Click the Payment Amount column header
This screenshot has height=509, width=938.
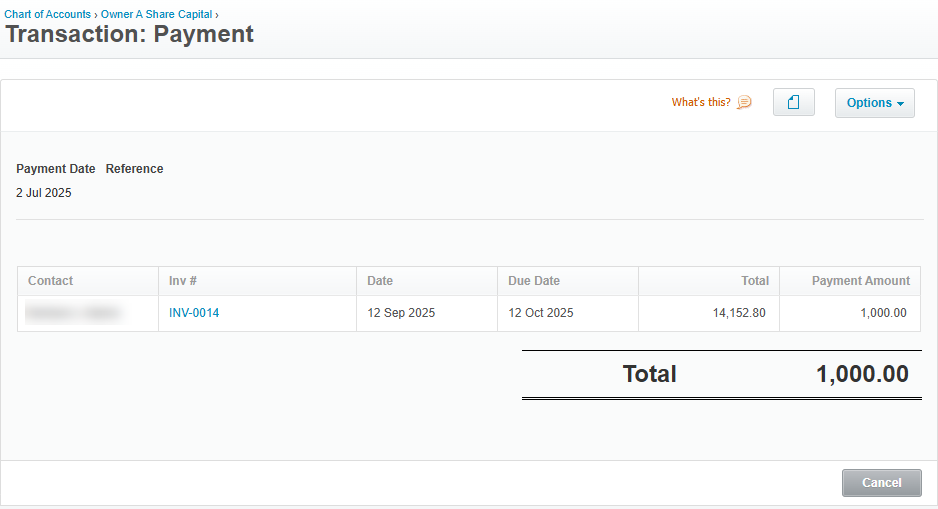(x=860, y=281)
